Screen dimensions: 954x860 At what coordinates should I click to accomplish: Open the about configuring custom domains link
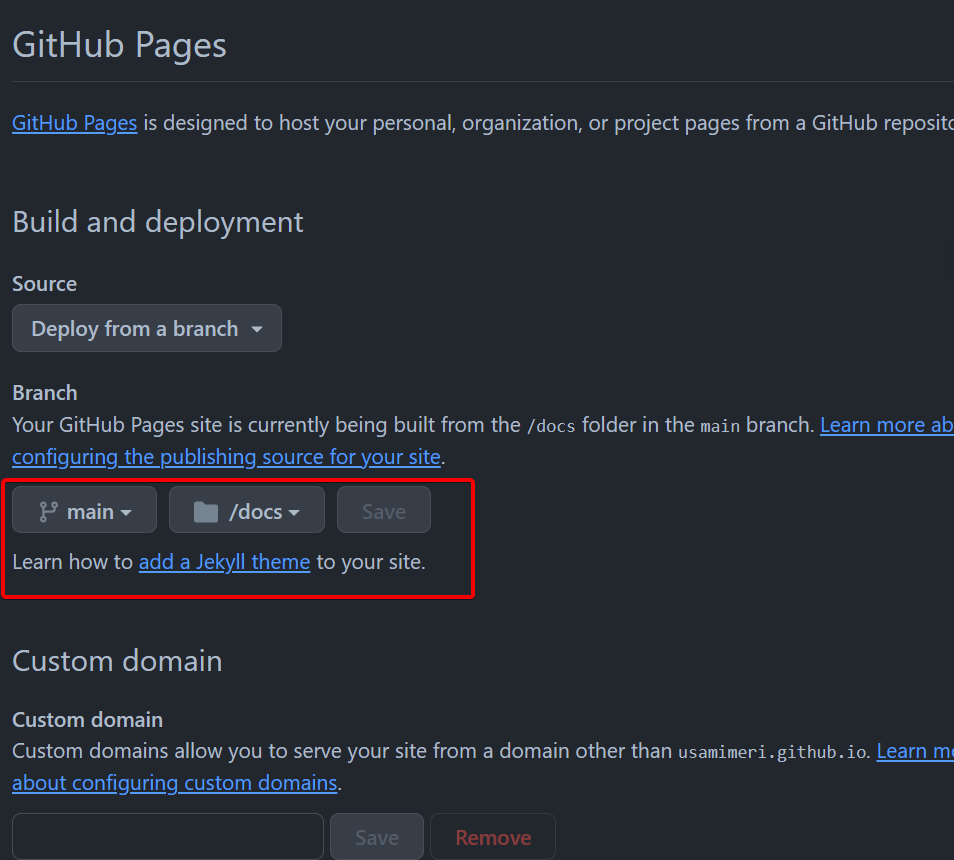[x=174, y=782]
